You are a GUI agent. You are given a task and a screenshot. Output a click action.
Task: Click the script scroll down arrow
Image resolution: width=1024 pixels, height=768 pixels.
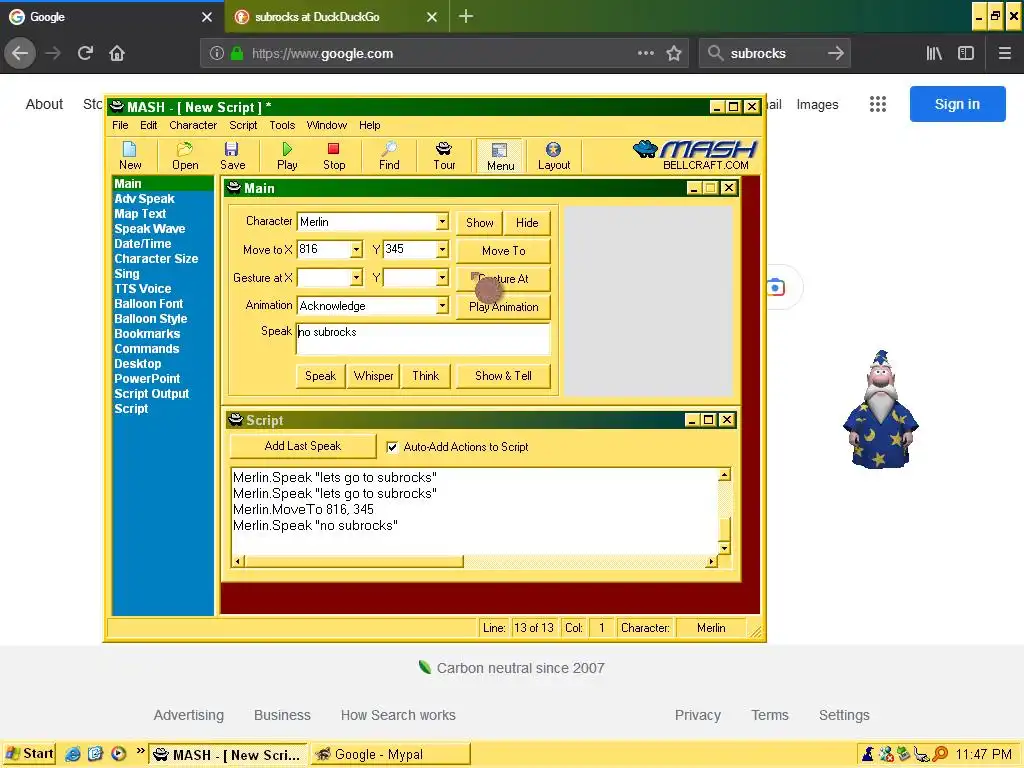pyautogui.click(x=724, y=548)
